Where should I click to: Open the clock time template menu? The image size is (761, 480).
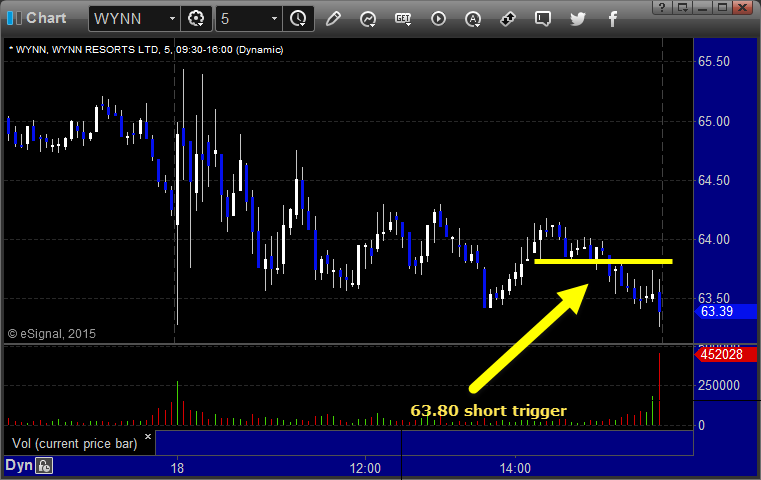click(298, 19)
